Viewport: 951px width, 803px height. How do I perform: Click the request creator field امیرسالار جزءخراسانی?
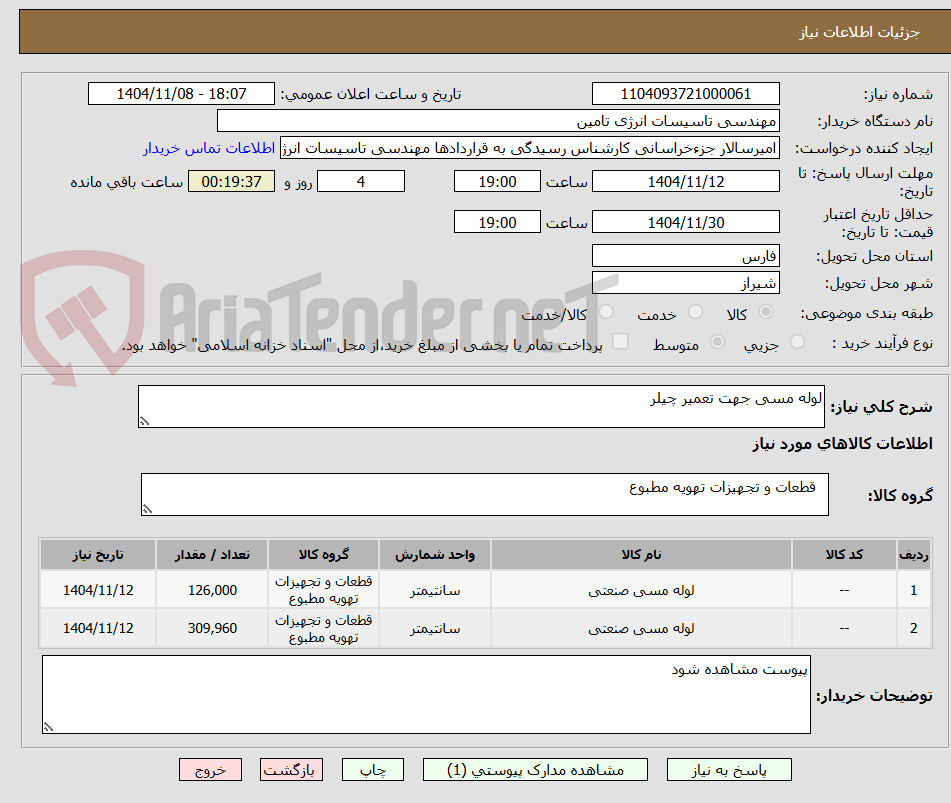529,148
